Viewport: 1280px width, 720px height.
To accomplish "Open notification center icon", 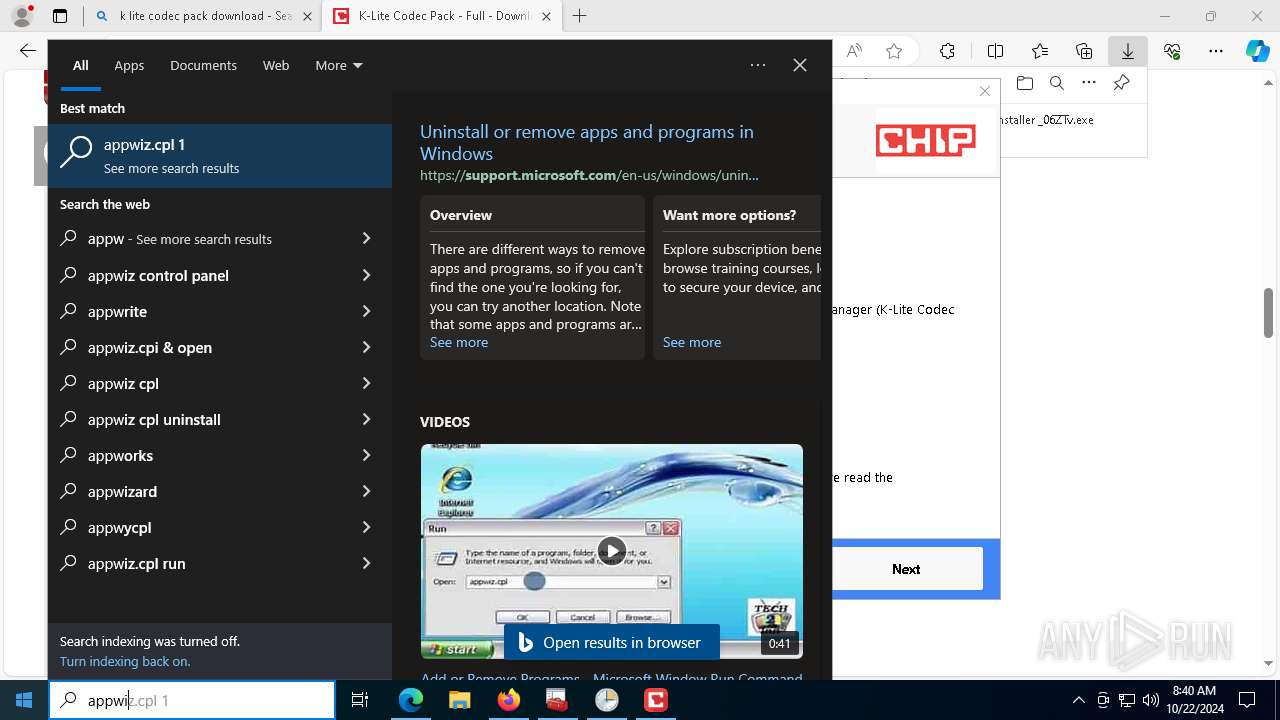I will click(x=1247, y=700).
